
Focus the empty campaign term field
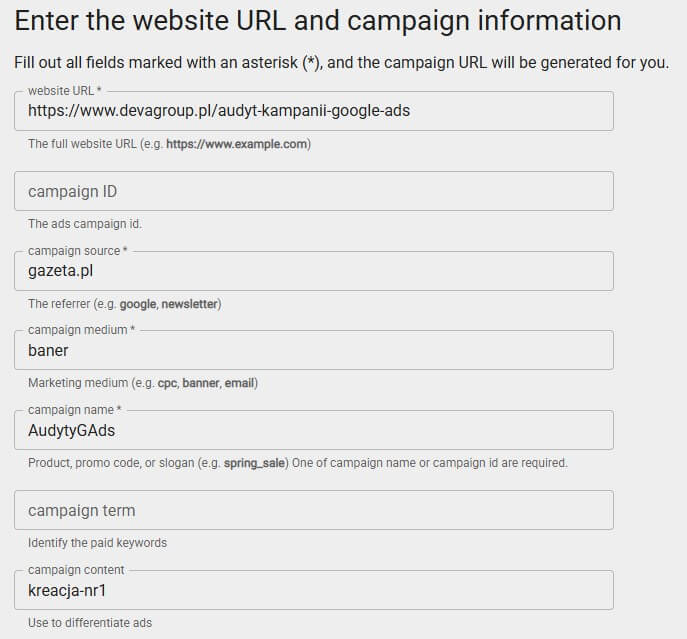pos(314,510)
